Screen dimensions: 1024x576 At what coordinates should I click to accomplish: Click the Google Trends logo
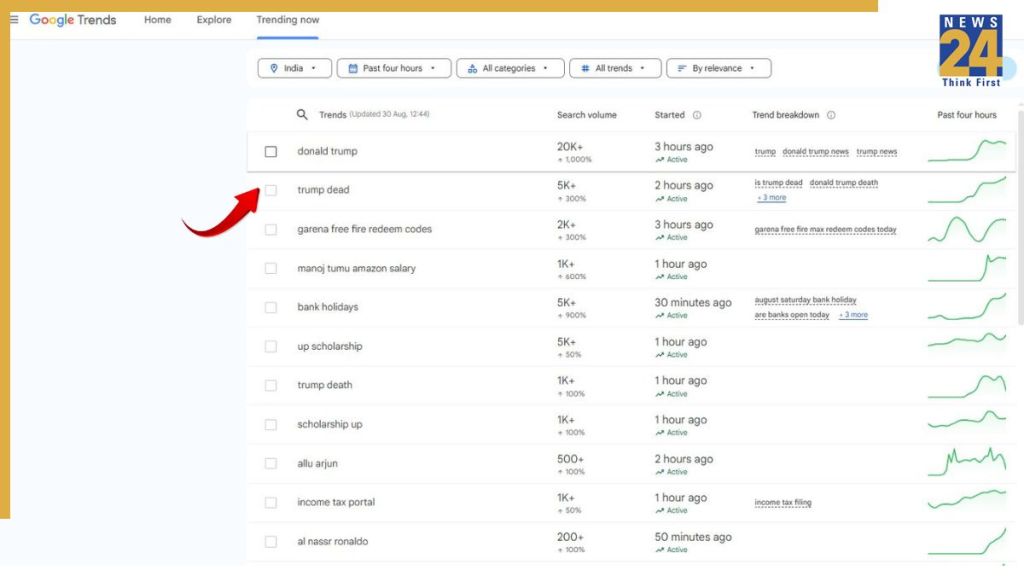point(73,20)
